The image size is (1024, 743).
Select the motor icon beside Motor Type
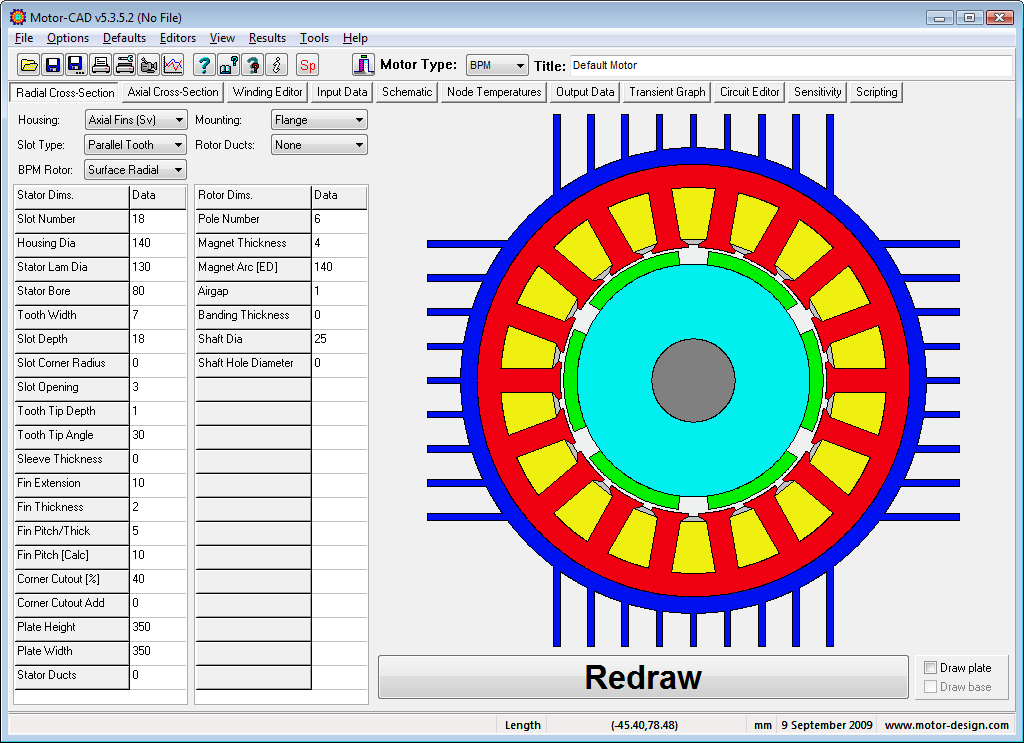[x=363, y=64]
